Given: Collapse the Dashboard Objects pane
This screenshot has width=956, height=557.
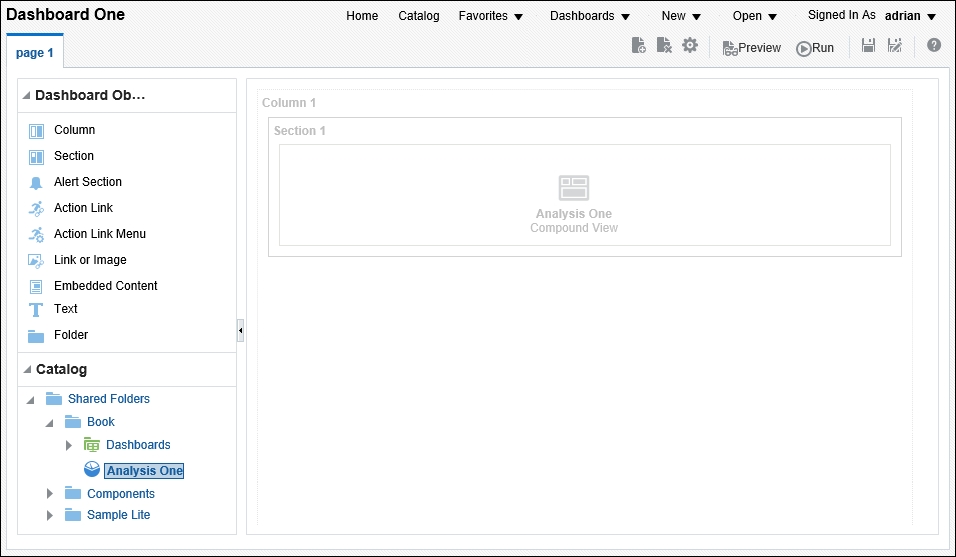Looking at the screenshot, I should click(x=27, y=95).
